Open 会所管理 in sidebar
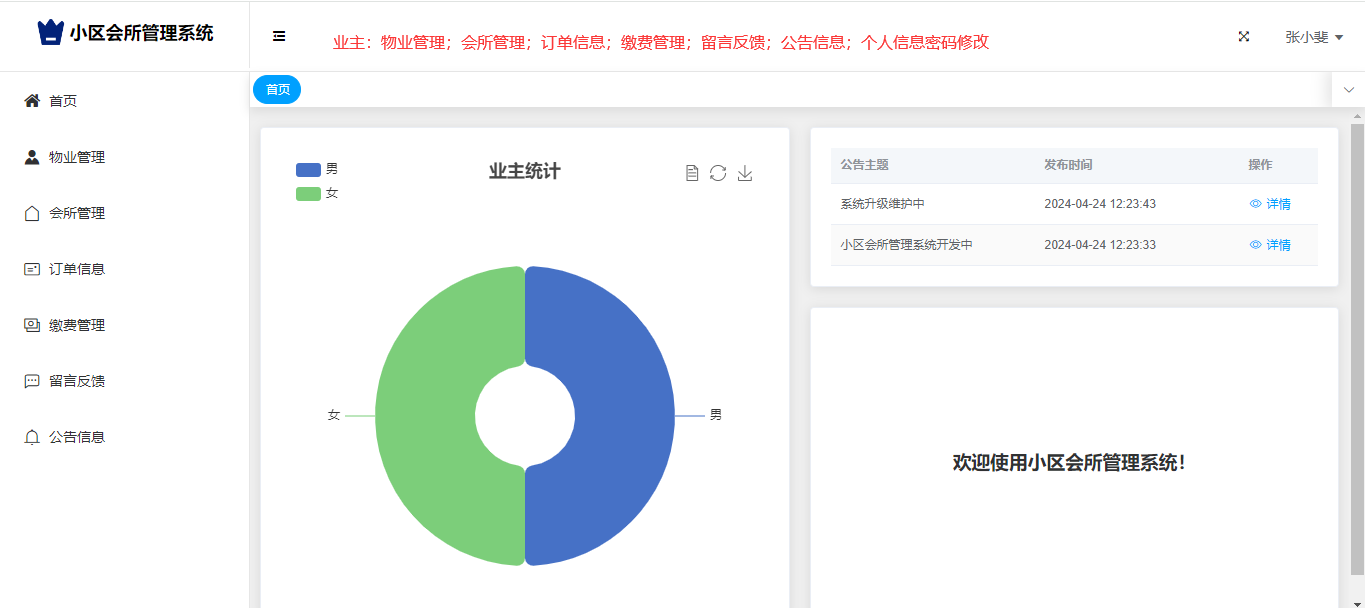Screen dimensions: 1365x608 [77, 213]
